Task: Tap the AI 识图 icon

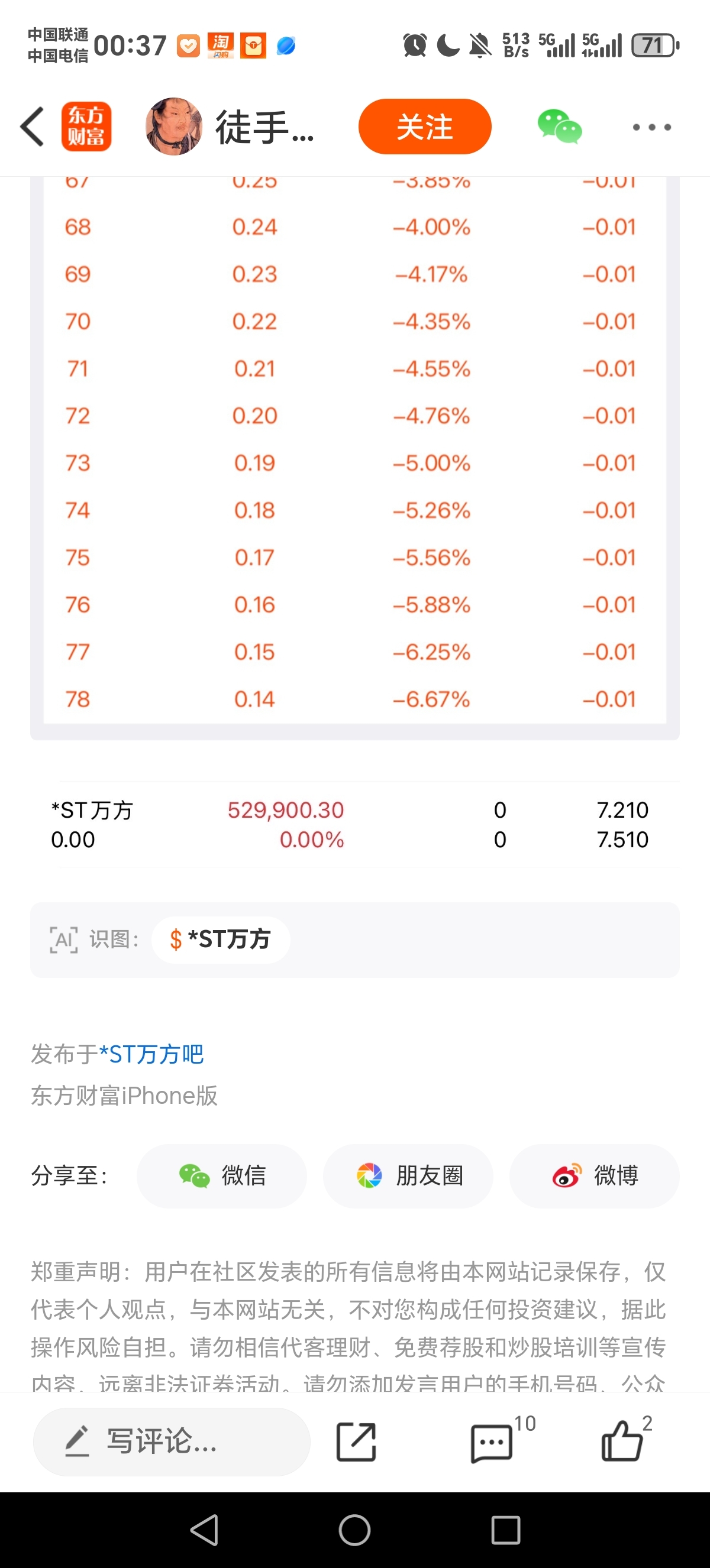Action: pos(63,940)
